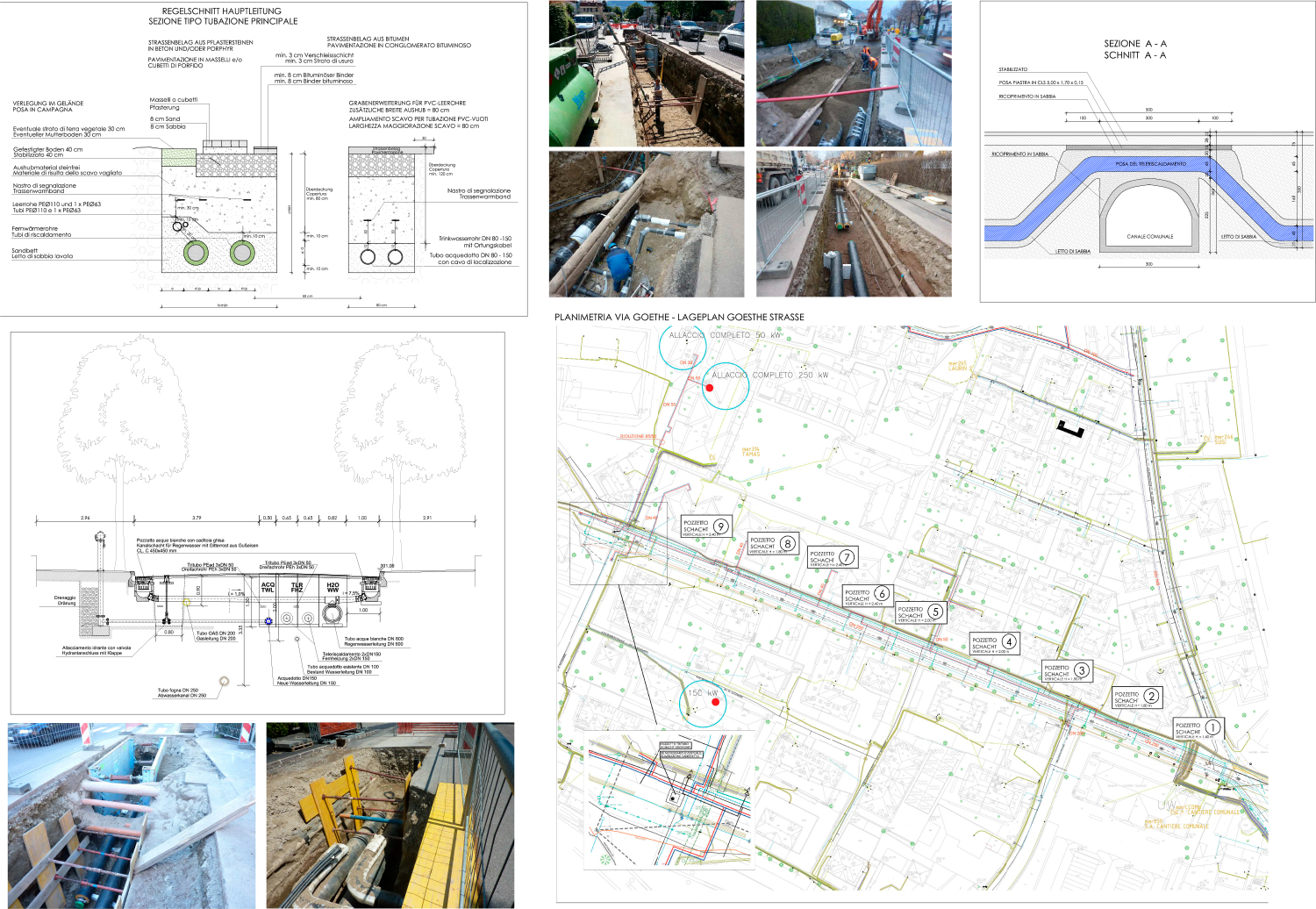Click the STABILIZZATO label
Image resolution: width=1316 pixels, height=909 pixels.
tap(1012, 69)
